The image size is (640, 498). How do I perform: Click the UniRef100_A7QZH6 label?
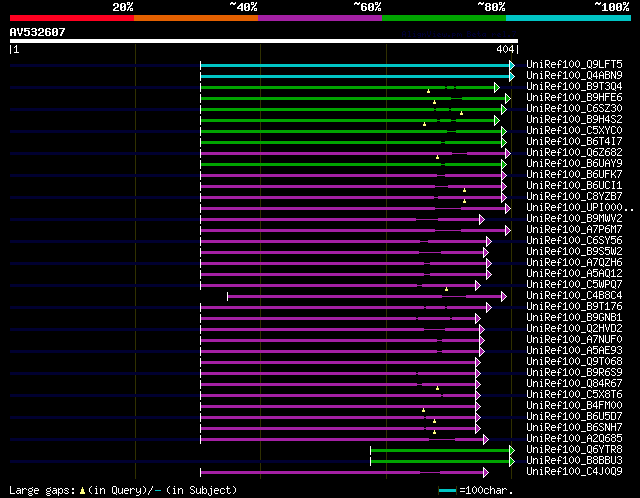pos(574,263)
